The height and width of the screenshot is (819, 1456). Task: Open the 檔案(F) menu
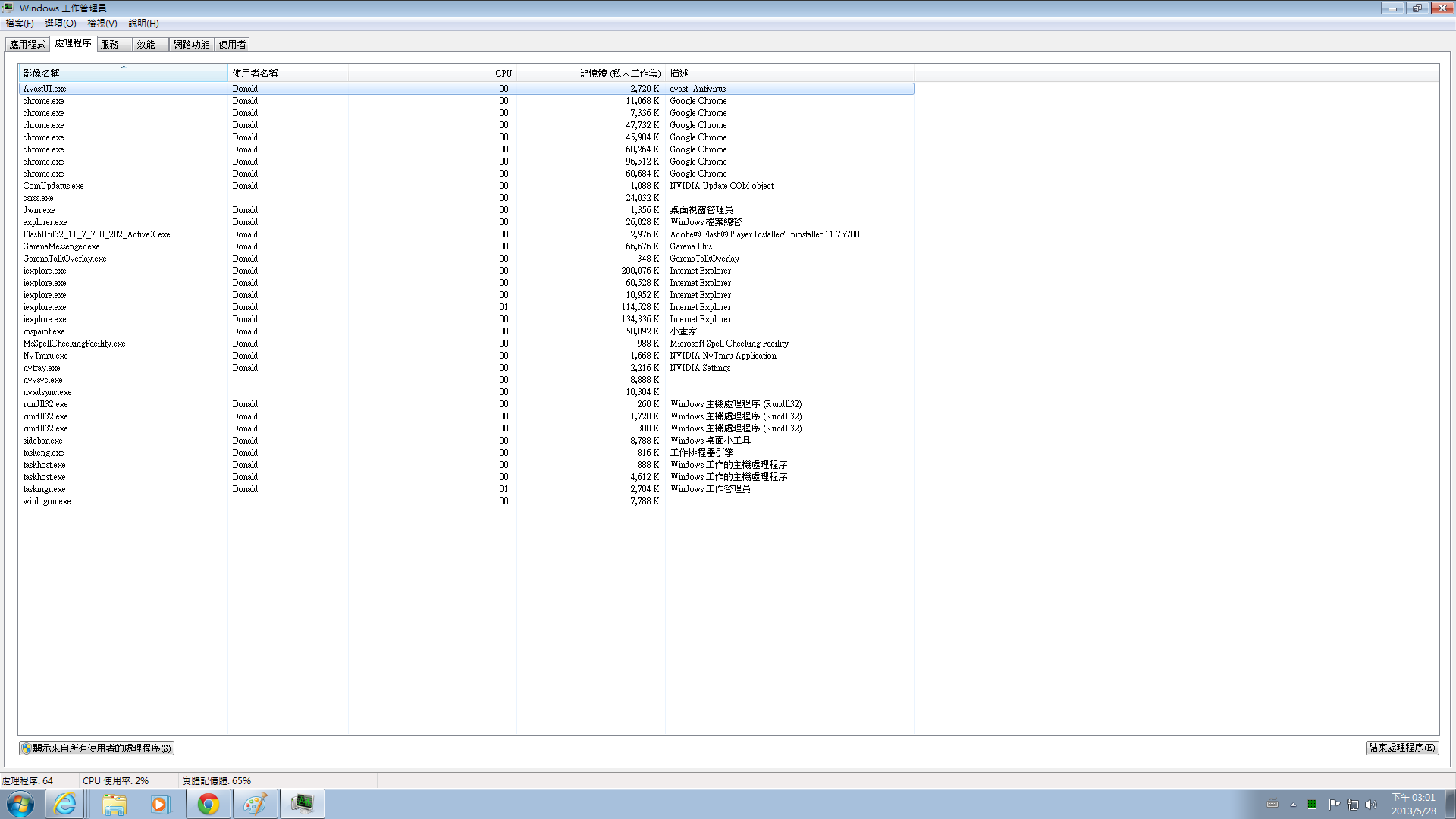(20, 24)
